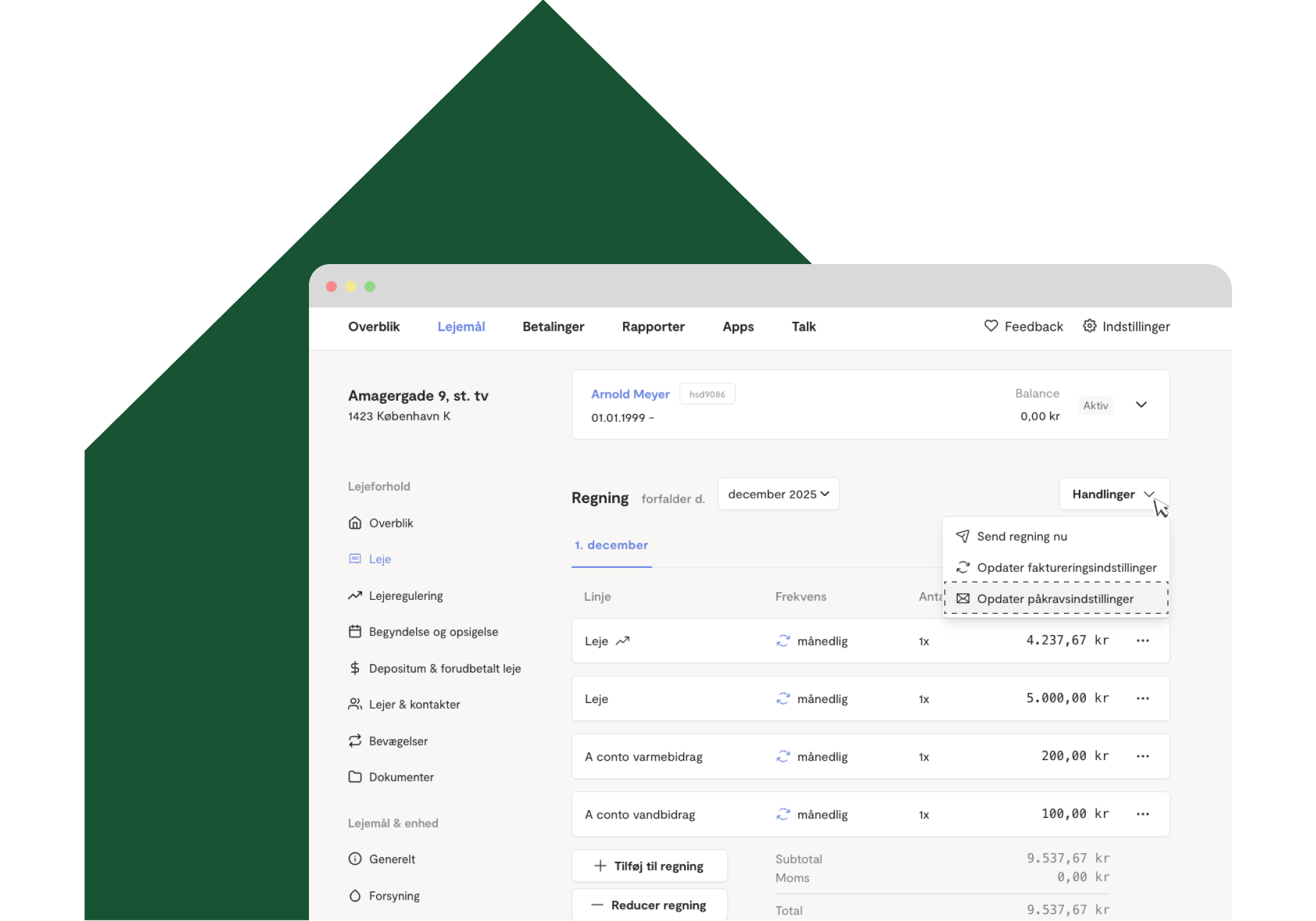Click the envelope icon for Opdater påkravsindstillinger
Image resolution: width=1316 pixels, height=921 pixels.
click(x=962, y=599)
